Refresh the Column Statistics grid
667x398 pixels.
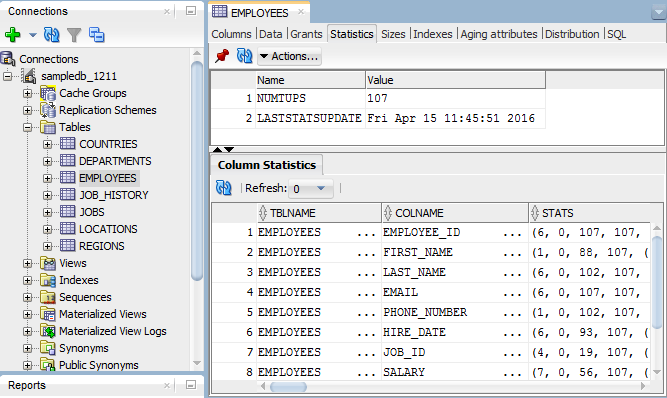coord(224,188)
